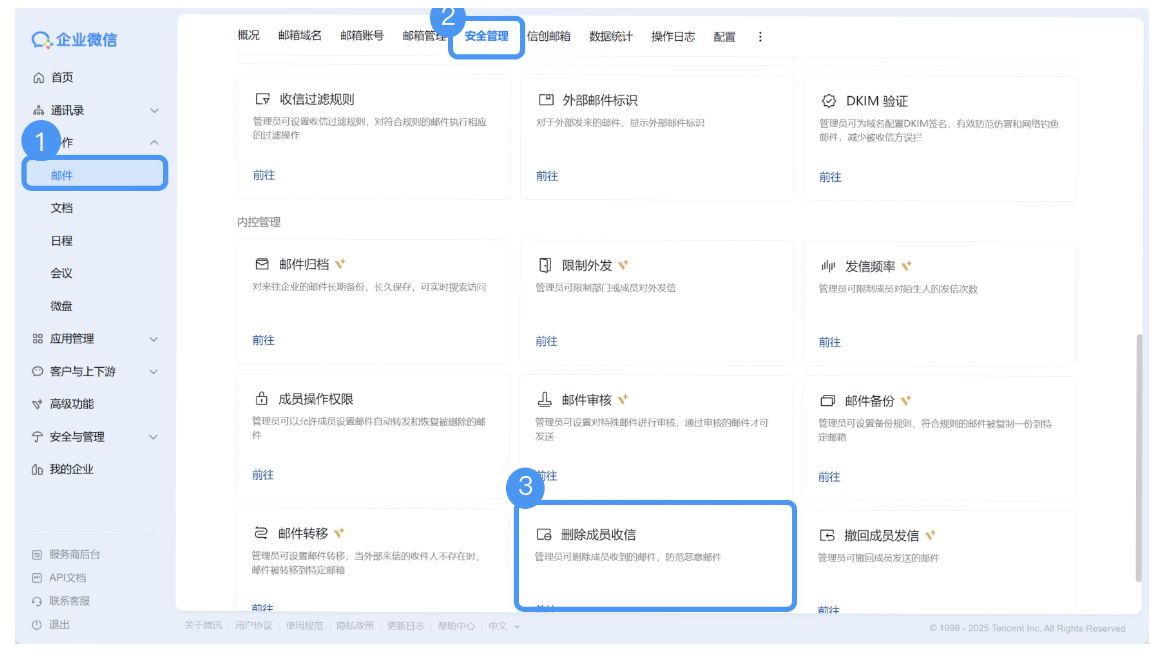Click the 内控管理 section heading
This screenshot has height=650, width=1155.
click(x=259, y=222)
